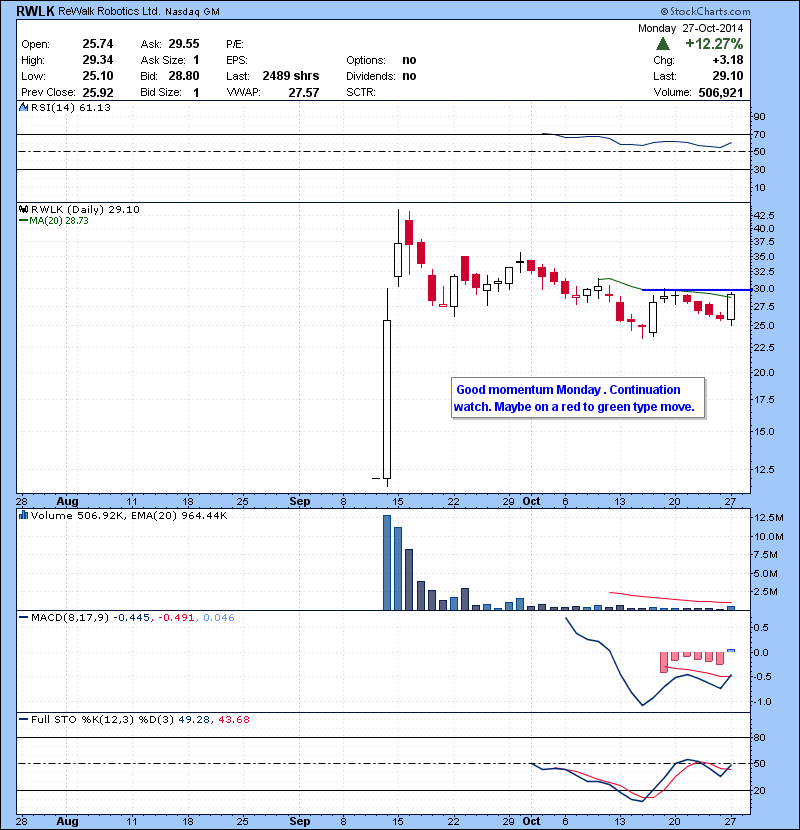Screen dimensions: 800x830
Task: Click the Dividends: no entry
Action: point(381,76)
